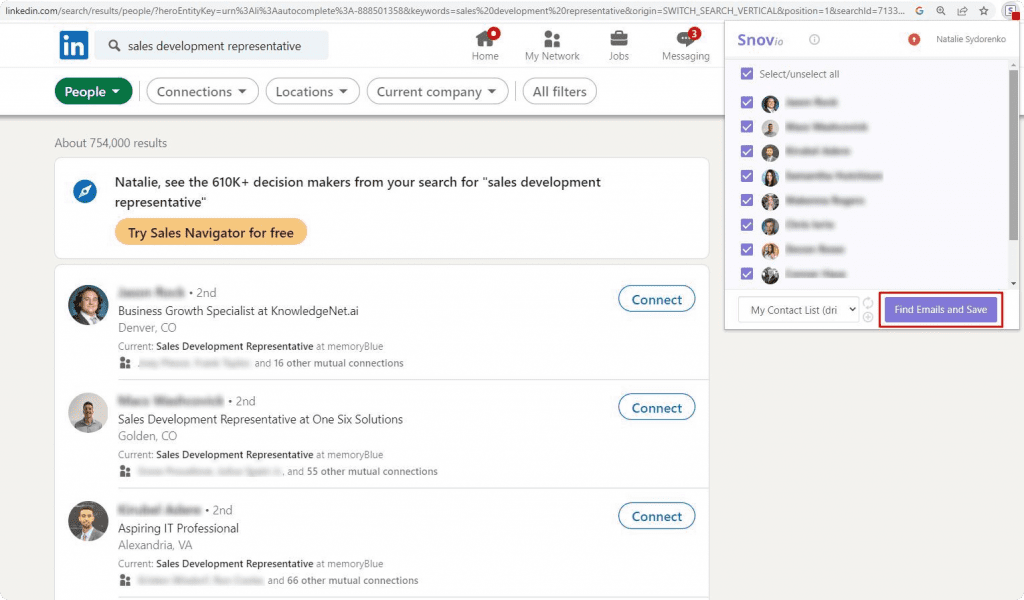The image size is (1024, 600).
Task: Open headline Sales Development Representative at One Six Solutions
Action: [261, 419]
